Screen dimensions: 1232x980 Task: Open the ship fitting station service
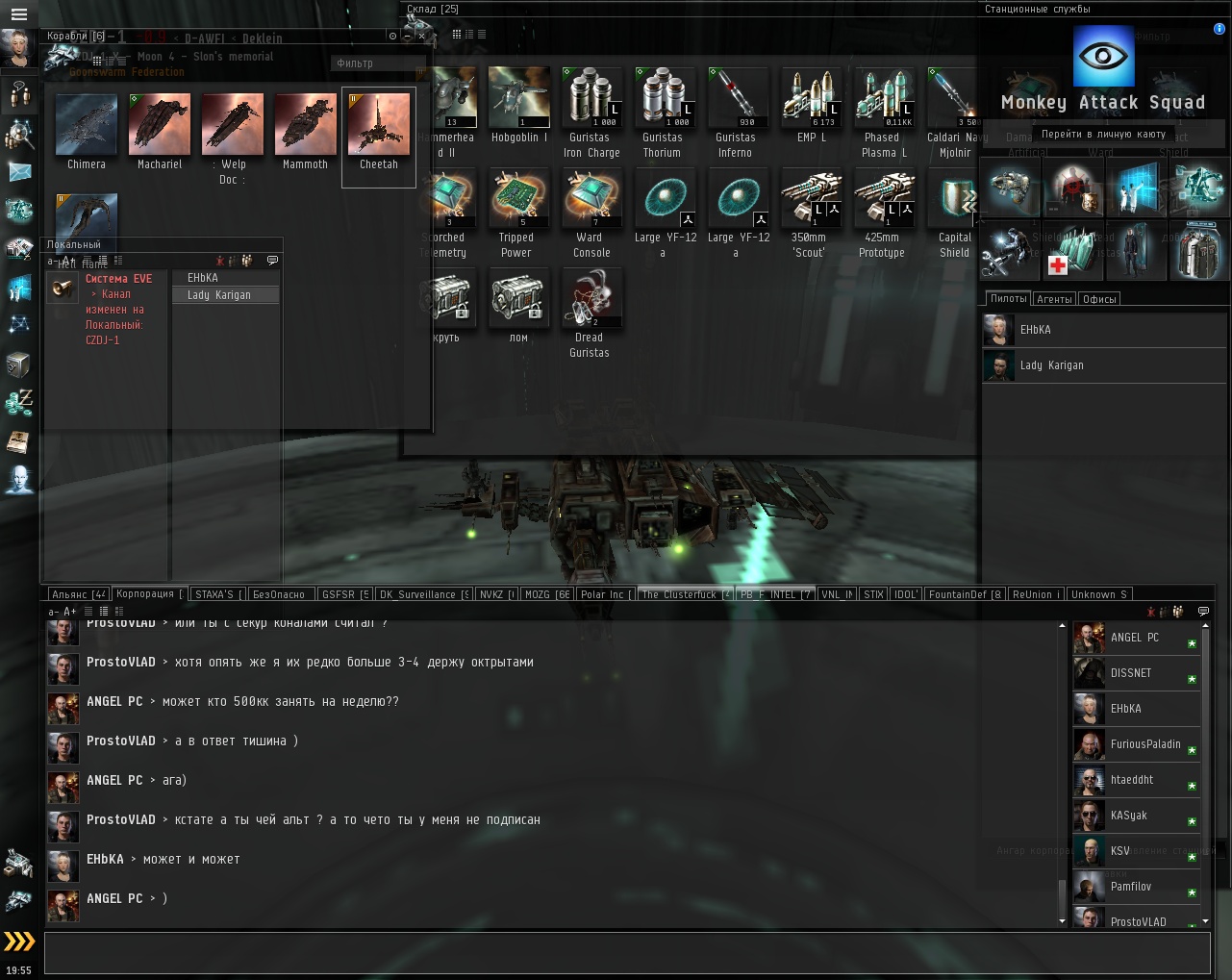click(x=1011, y=188)
